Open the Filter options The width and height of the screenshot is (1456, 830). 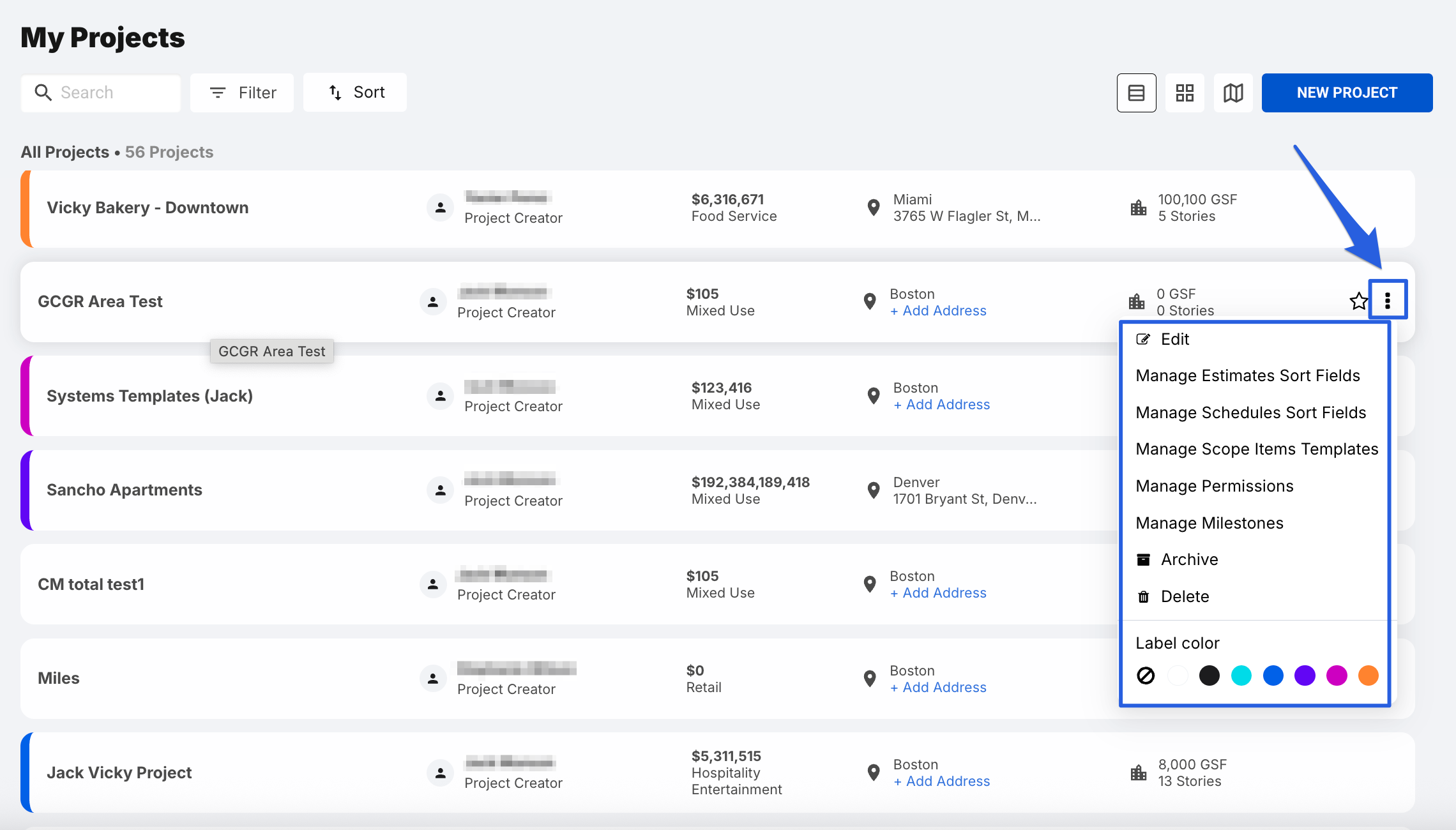coord(242,93)
